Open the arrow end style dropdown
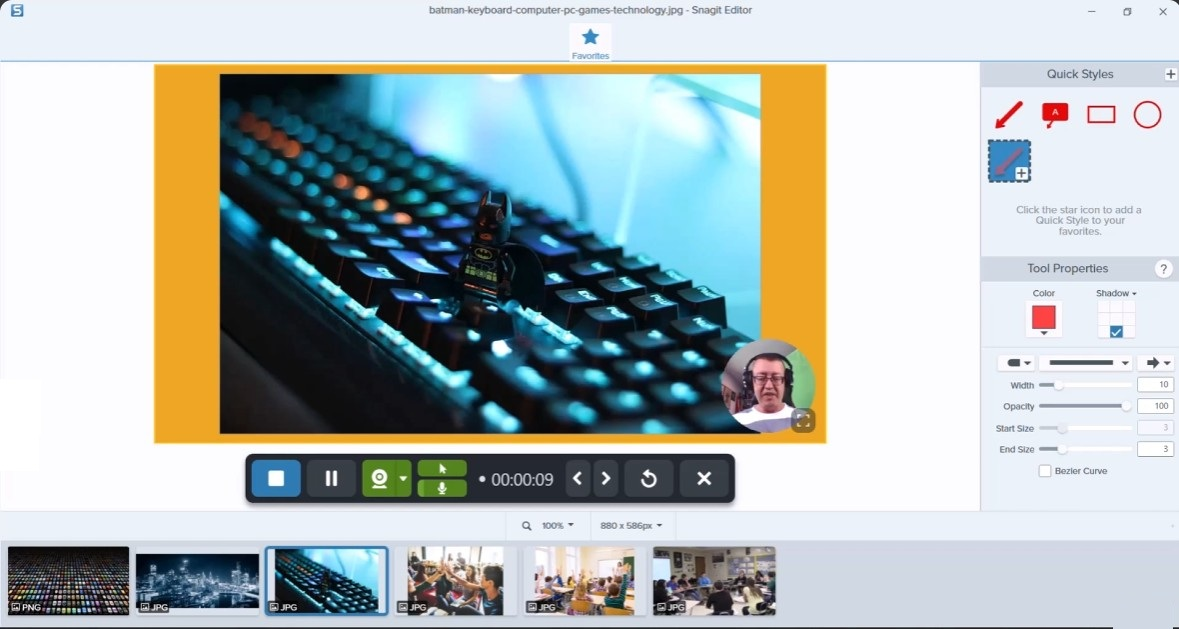 pyautogui.click(x=1156, y=363)
